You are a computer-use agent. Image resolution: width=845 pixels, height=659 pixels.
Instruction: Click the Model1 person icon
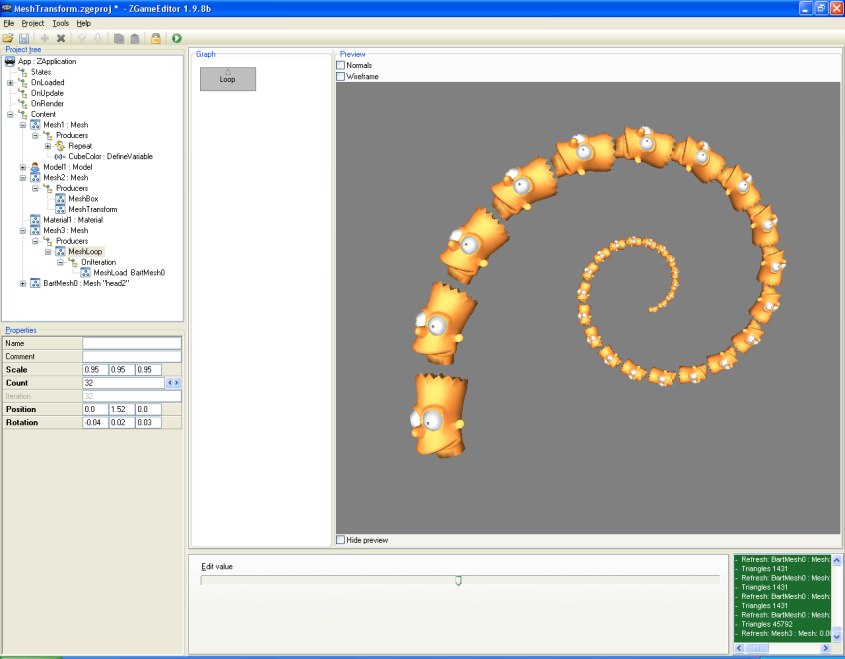pos(35,167)
